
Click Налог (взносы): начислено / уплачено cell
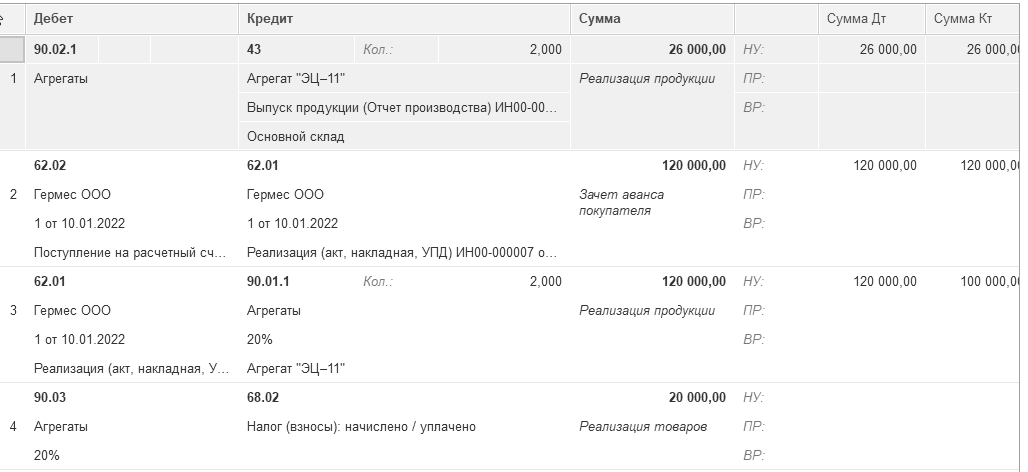361,427
